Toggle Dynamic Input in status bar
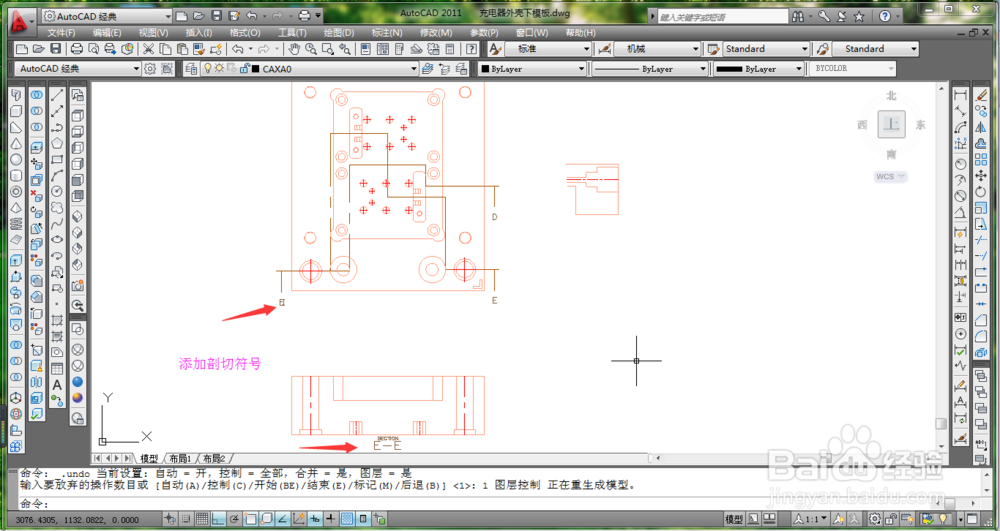Viewport: 1000px width, 531px height. click(315, 519)
